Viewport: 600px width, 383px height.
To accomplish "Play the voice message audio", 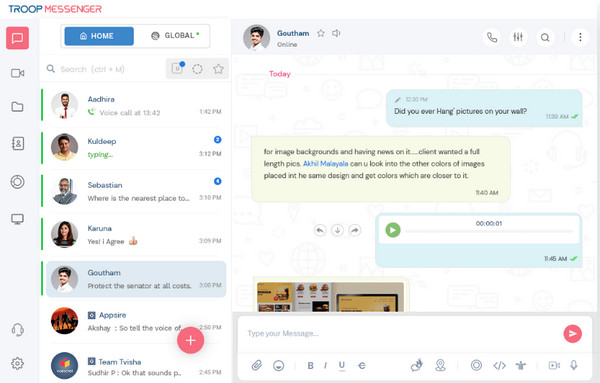I will 393,230.
